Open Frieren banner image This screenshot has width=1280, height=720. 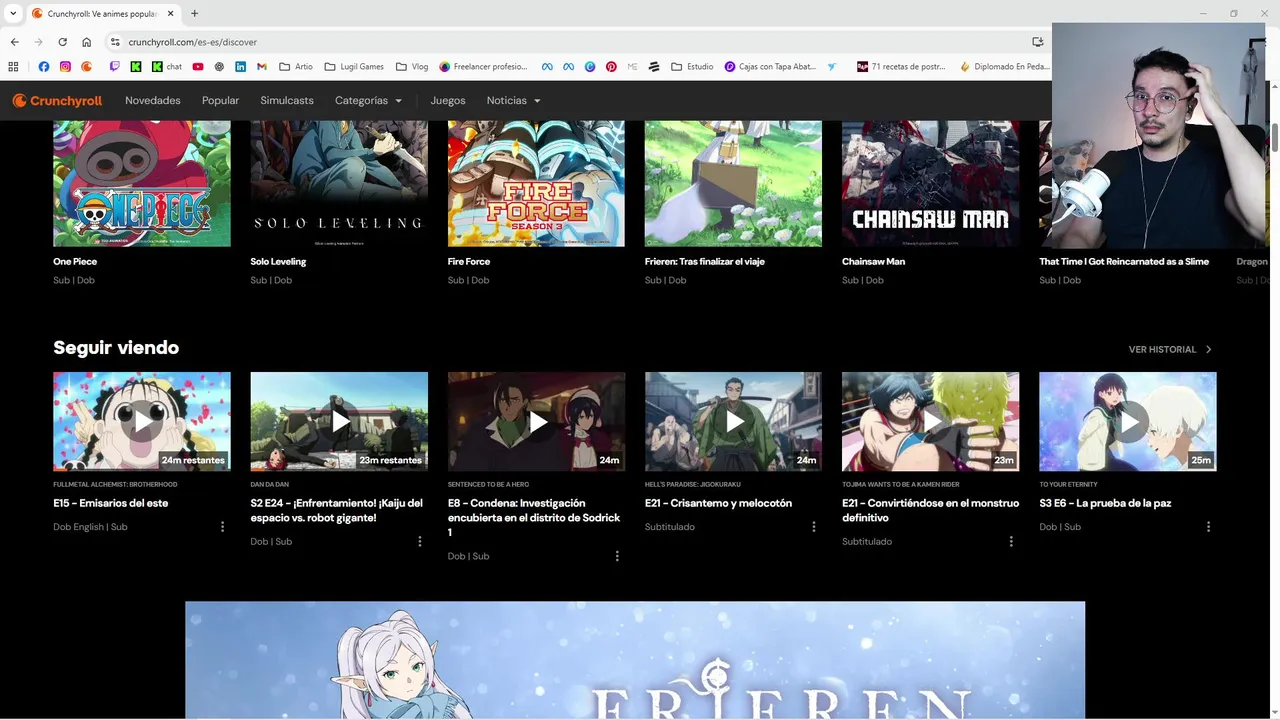tap(635, 660)
